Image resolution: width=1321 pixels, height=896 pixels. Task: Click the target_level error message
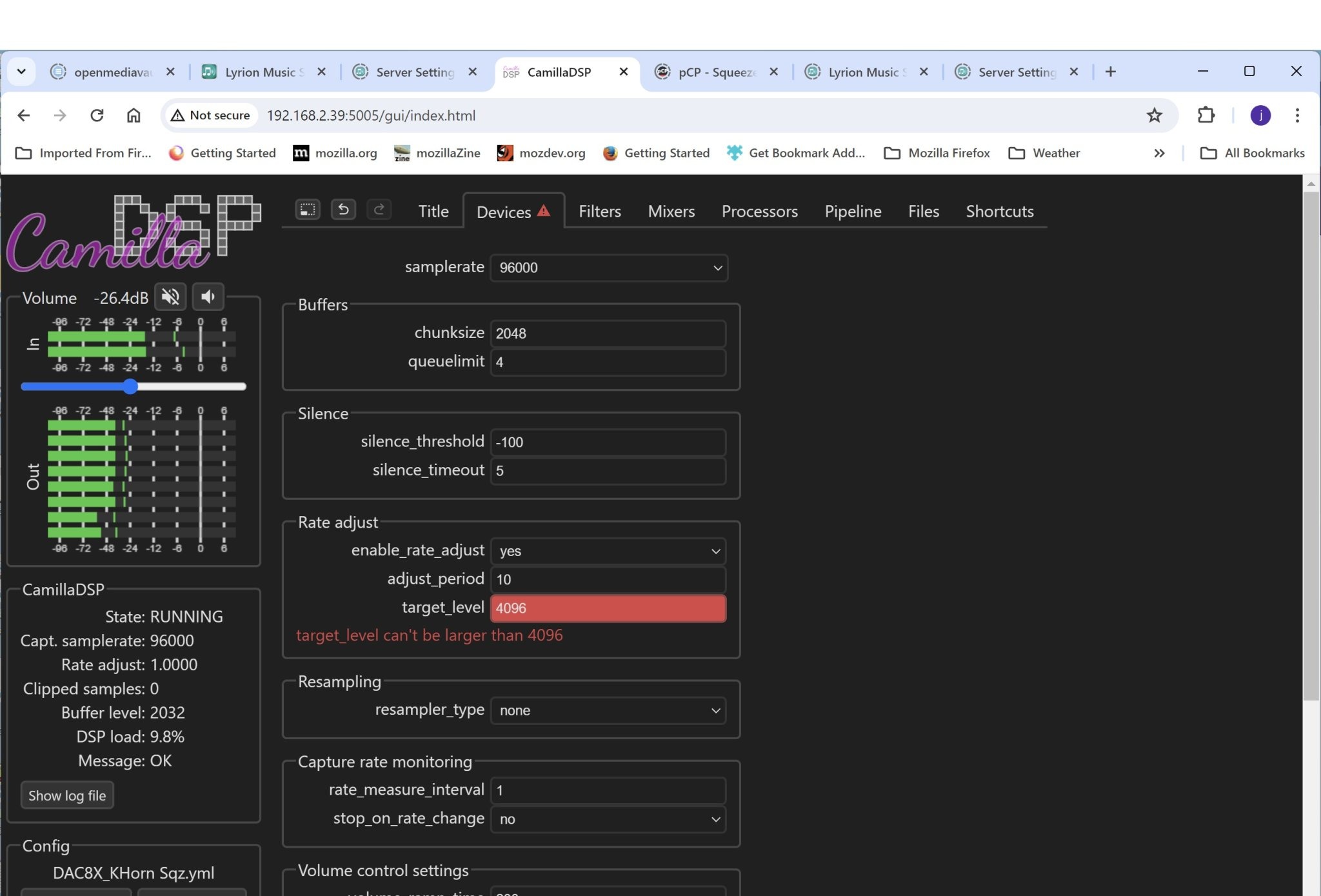click(x=430, y=635)
